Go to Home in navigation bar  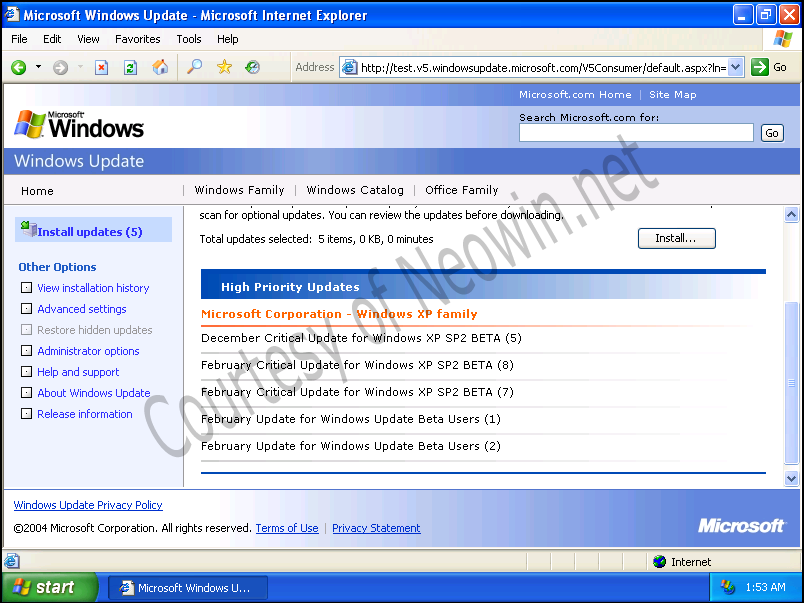pos(37,191)
